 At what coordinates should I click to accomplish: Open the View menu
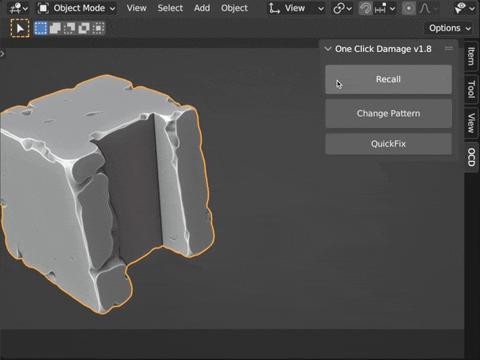(x=136, y=8)
